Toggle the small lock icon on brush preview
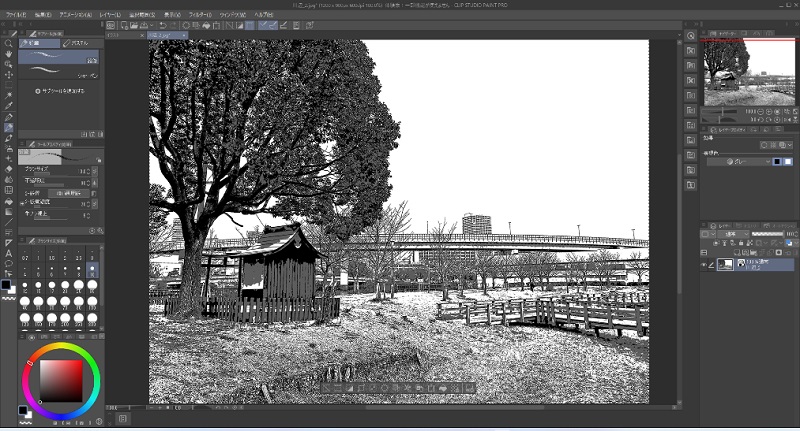800x431 pixels. [98, 160]
